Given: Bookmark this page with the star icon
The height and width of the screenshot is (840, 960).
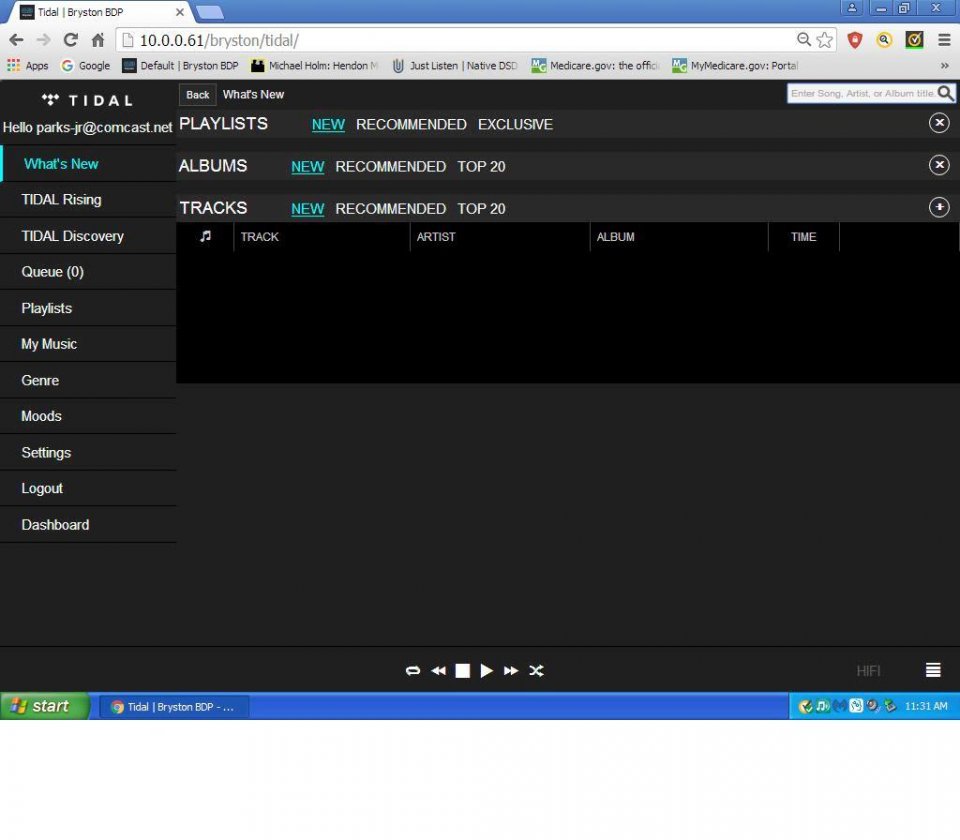Looking at the screenshot, I should [825, 40].
